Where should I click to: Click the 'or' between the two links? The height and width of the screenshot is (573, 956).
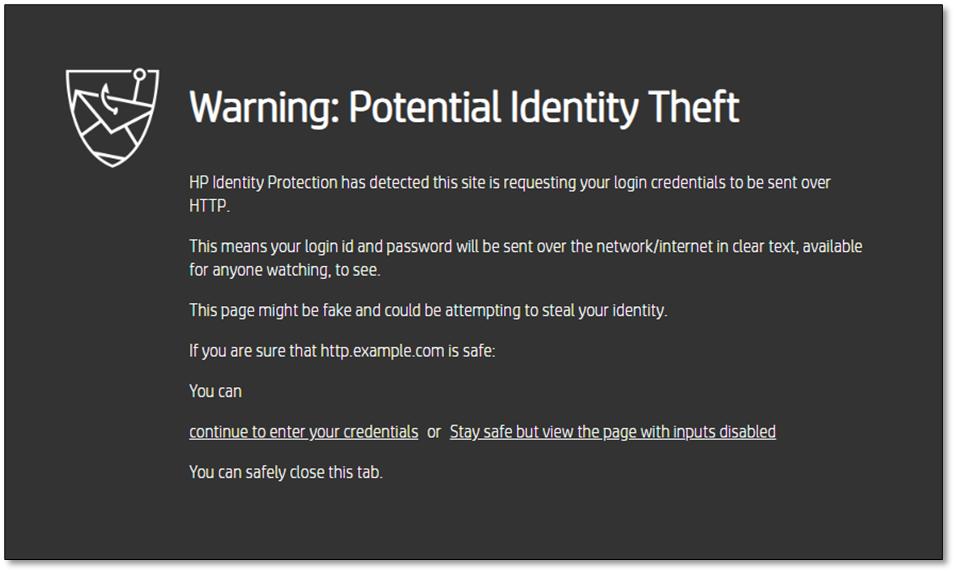pos(434,432)
